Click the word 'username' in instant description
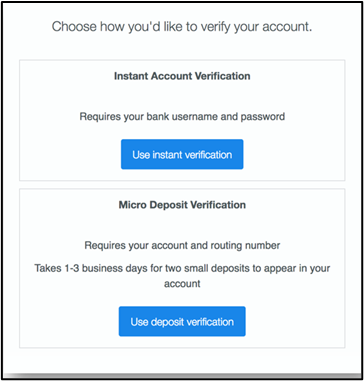This screenshot has height=381, width=364. [x=195, y=117]
